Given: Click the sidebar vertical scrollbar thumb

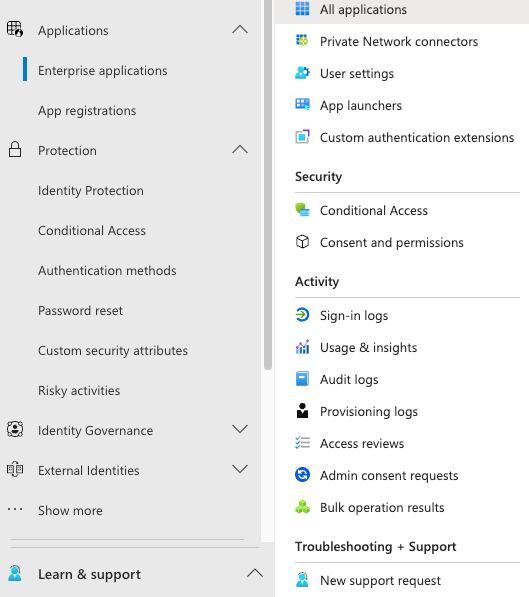Looking at the screenshot, I should (268, 185).
